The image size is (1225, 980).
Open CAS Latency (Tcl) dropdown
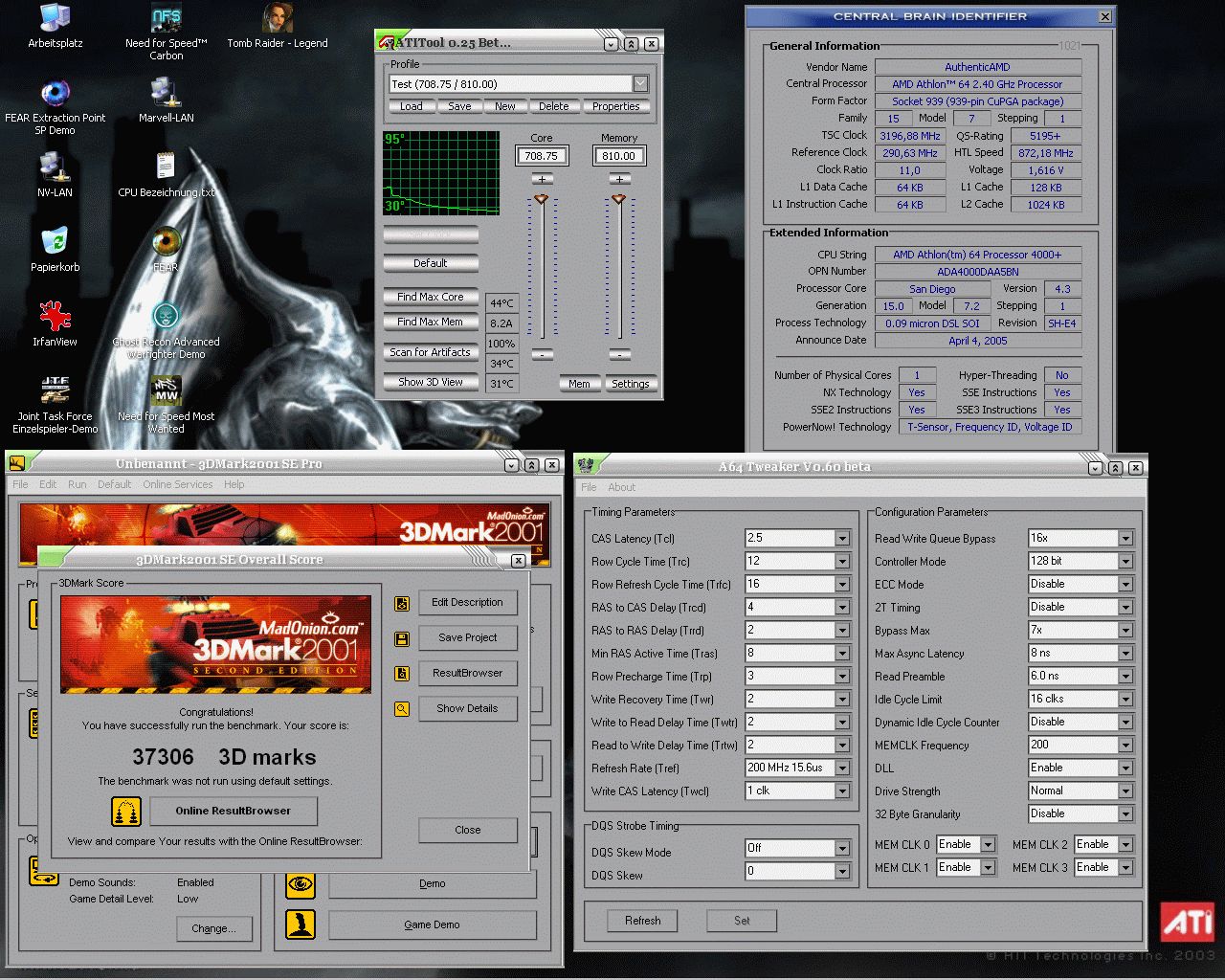[842, 539]
